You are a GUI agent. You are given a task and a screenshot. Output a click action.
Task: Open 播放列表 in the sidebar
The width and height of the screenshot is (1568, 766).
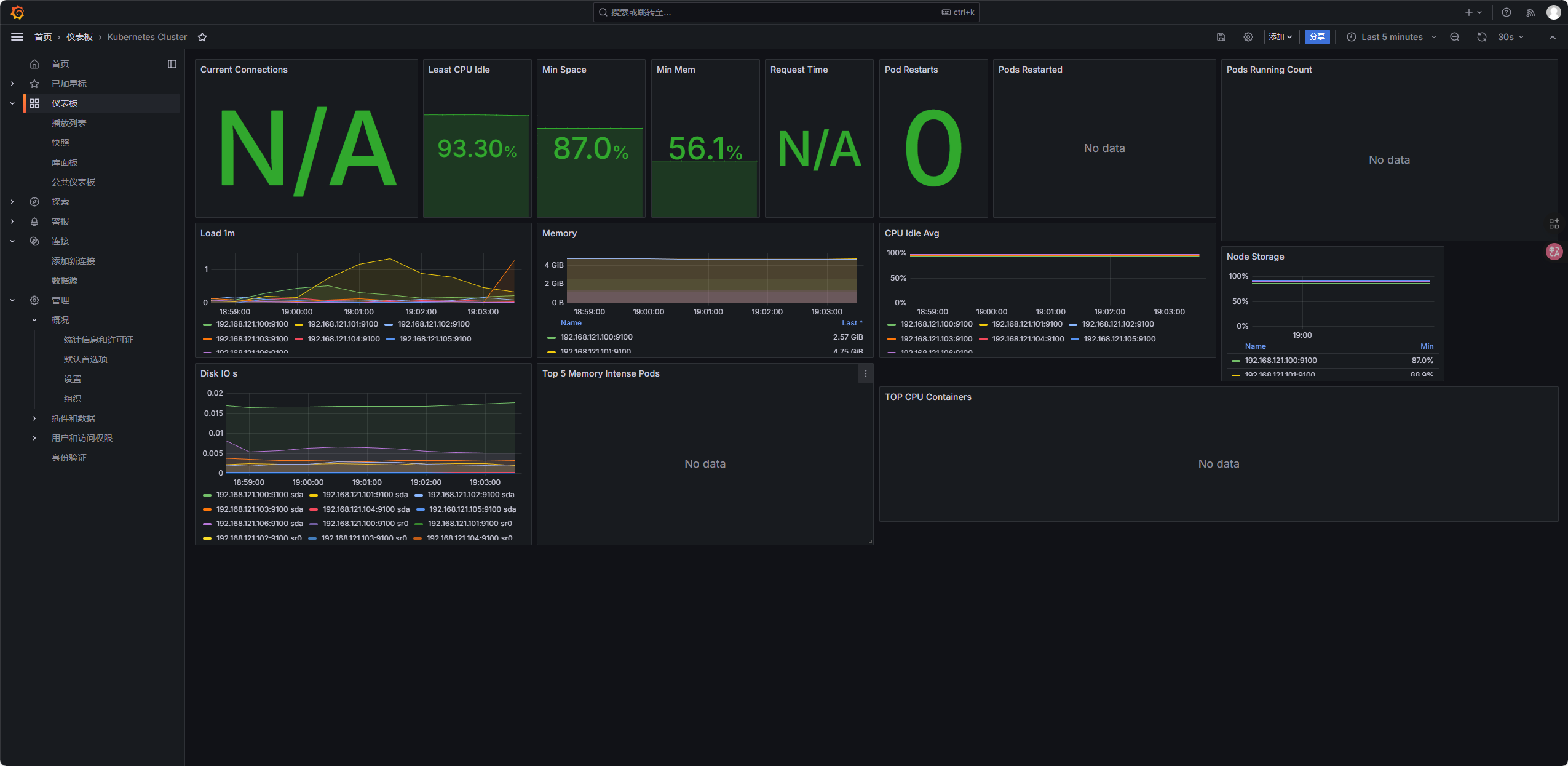[69, 123]
